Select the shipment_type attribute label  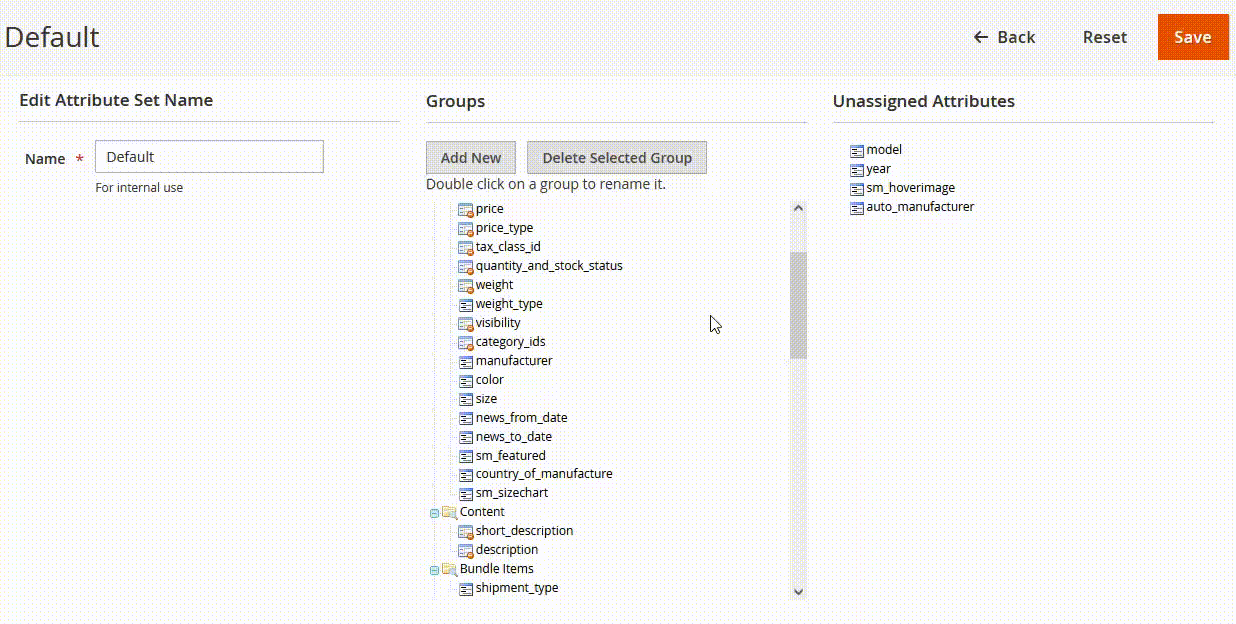coord(517,588)
